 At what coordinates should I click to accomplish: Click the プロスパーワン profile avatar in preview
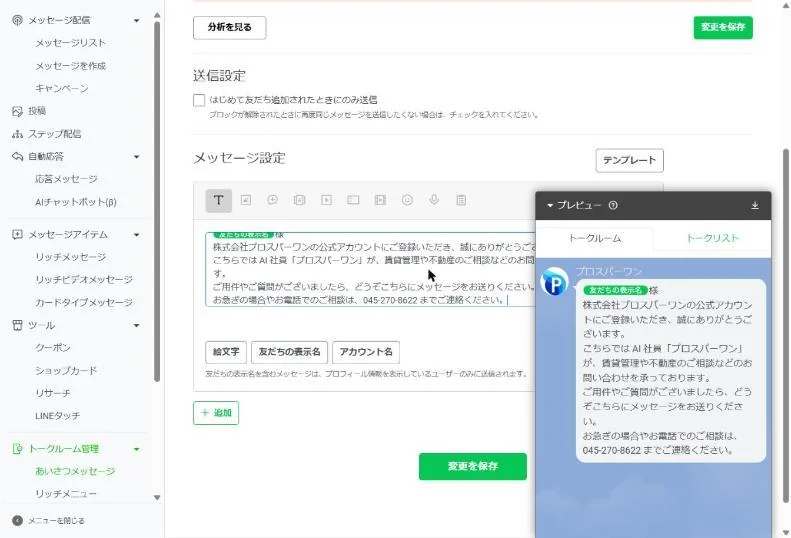coord(554,282)
